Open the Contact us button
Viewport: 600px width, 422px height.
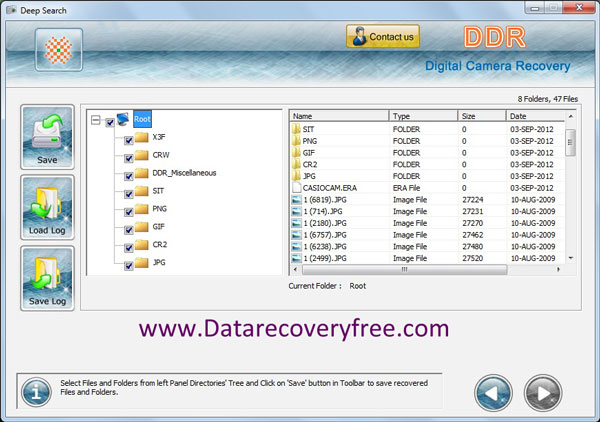[x=383, y=36]
